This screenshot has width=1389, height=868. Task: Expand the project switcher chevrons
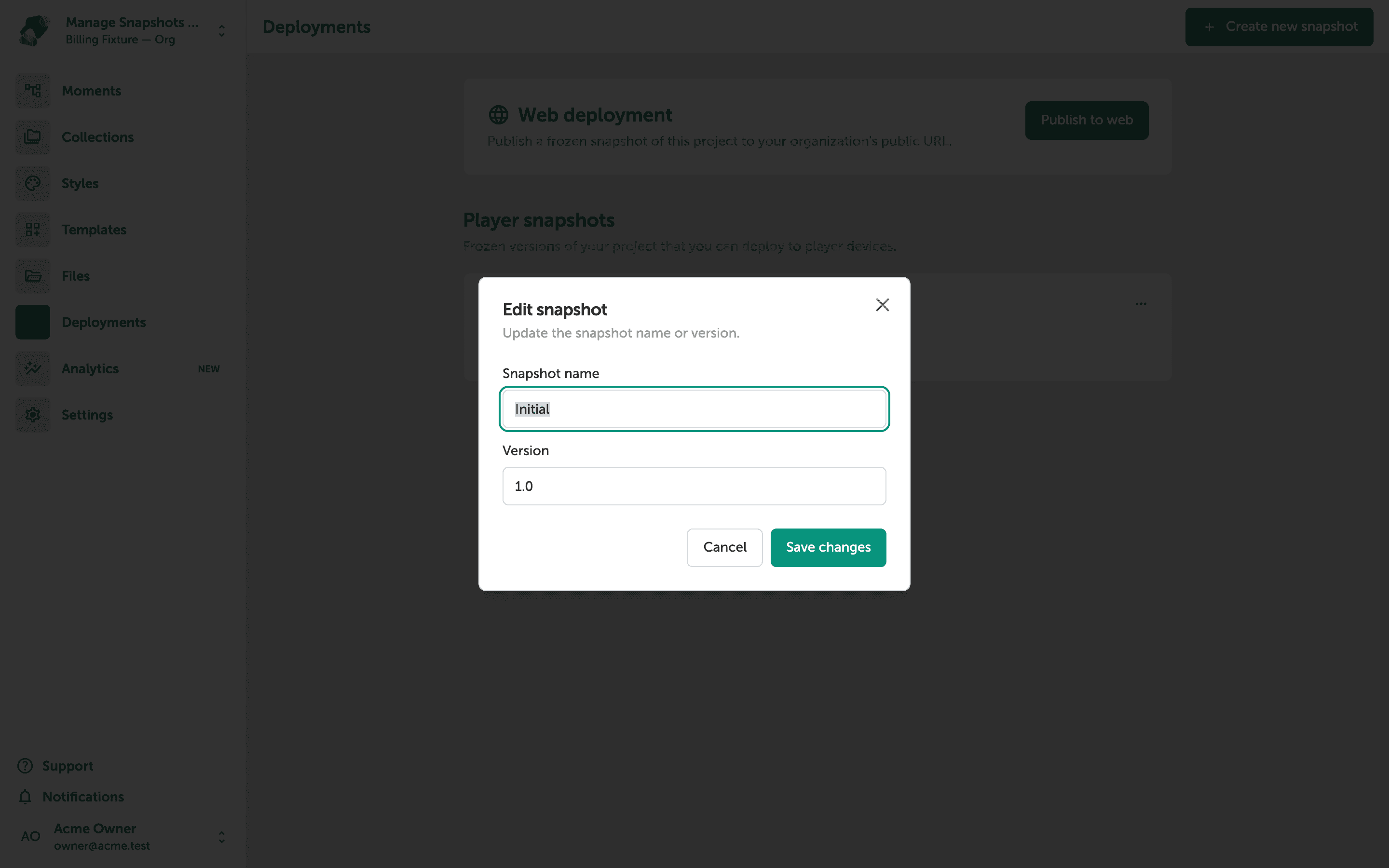(221, 30)
